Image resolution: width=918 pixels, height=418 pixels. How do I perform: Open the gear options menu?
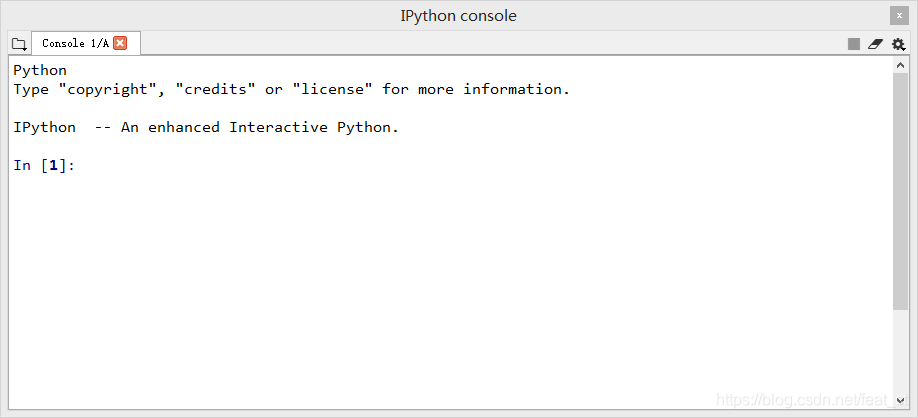click(x=898, y=44)
